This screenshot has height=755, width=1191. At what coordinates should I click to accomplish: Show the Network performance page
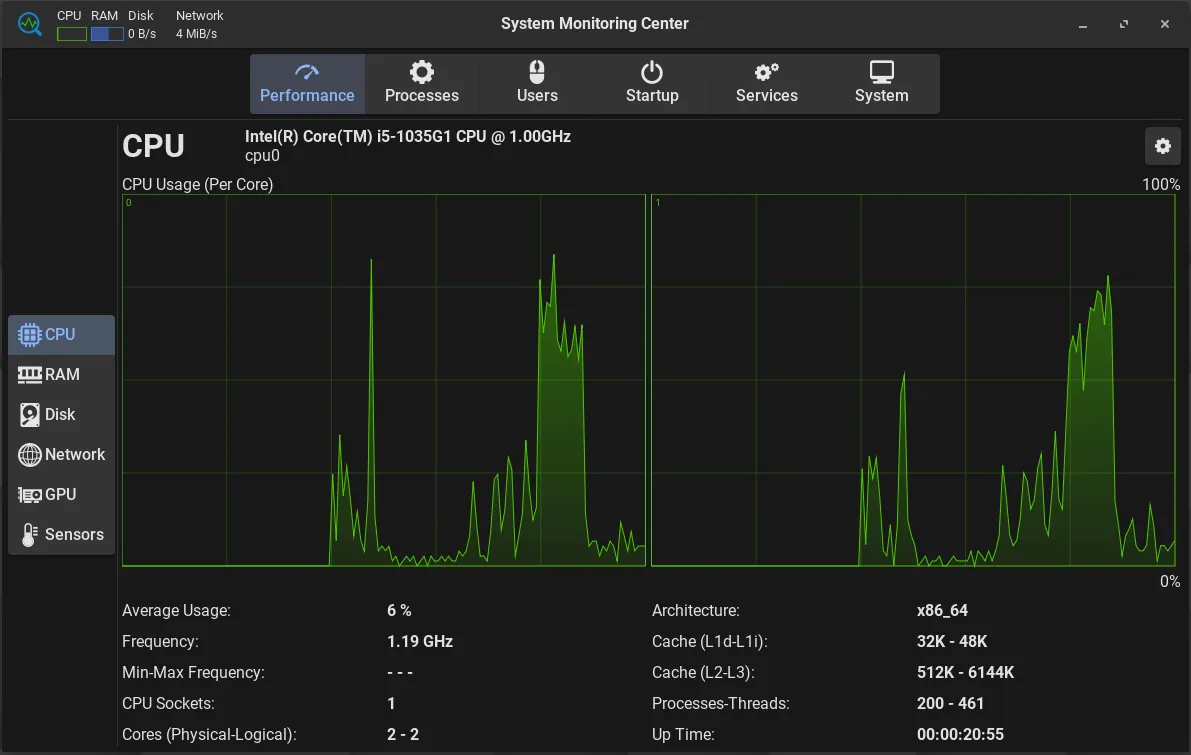pyautogui.click(x=61, y=455)
